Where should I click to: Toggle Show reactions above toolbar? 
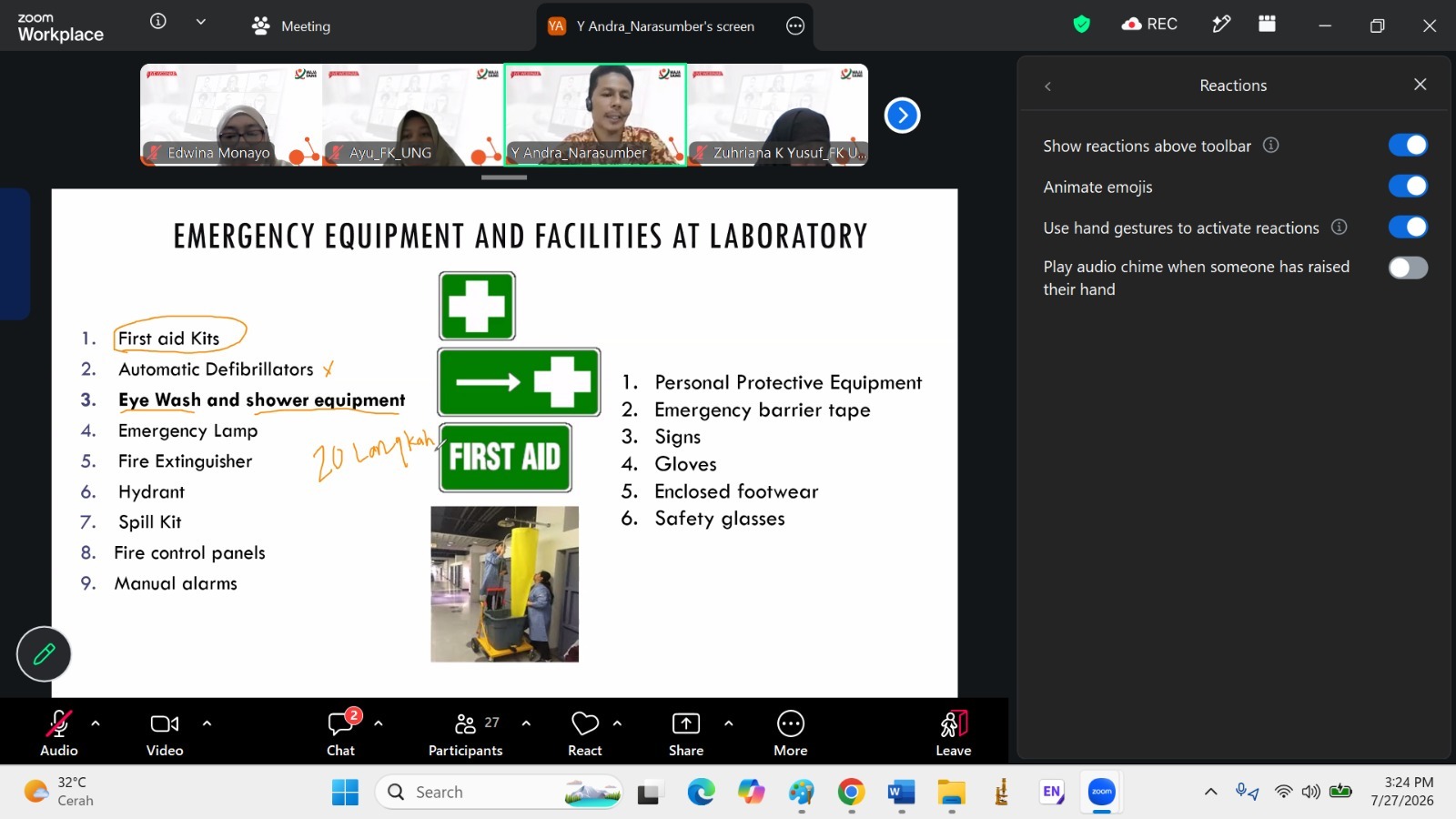coord(1408,146)
